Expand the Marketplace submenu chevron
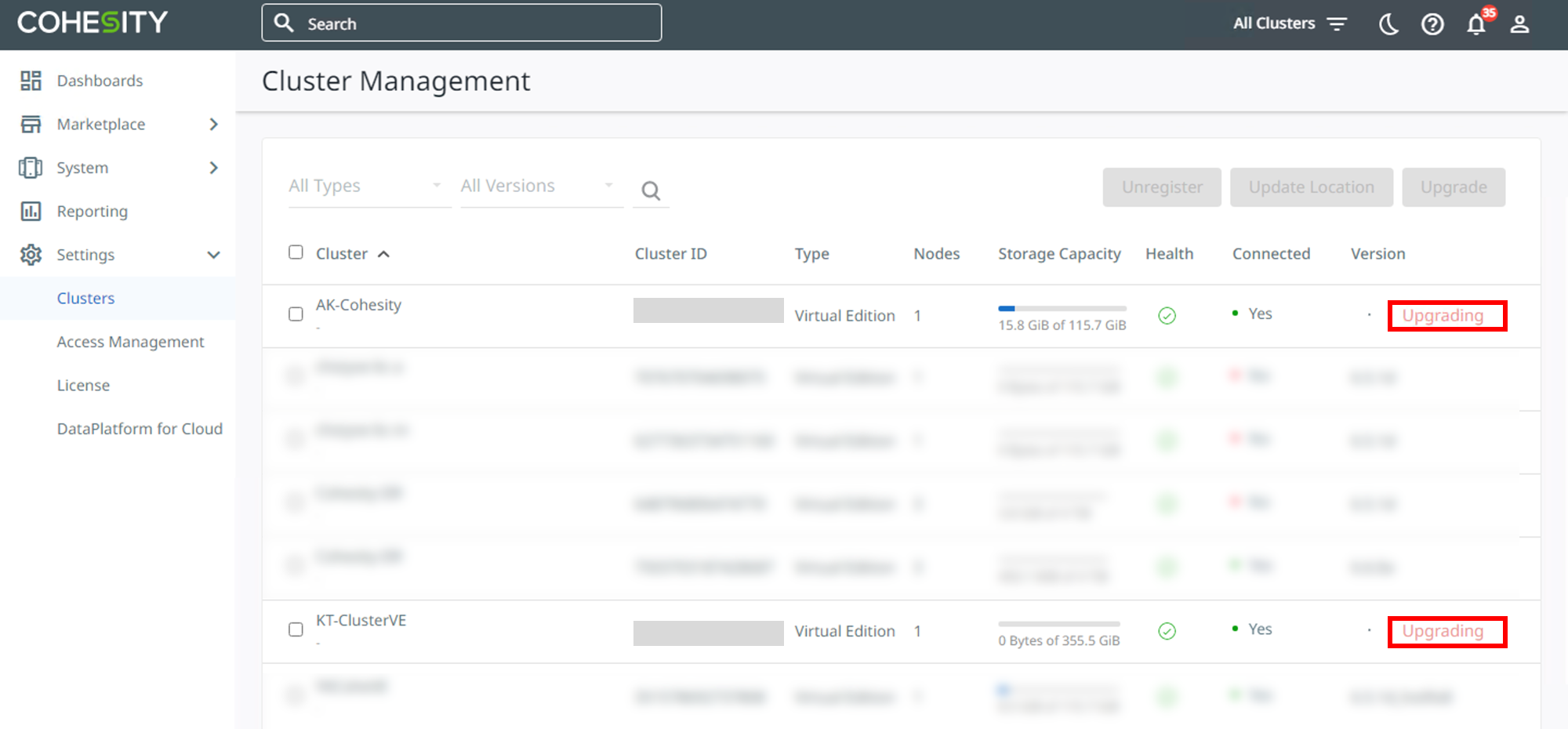The width and height of the screenshot is (1568, 729). click(214, 124)
